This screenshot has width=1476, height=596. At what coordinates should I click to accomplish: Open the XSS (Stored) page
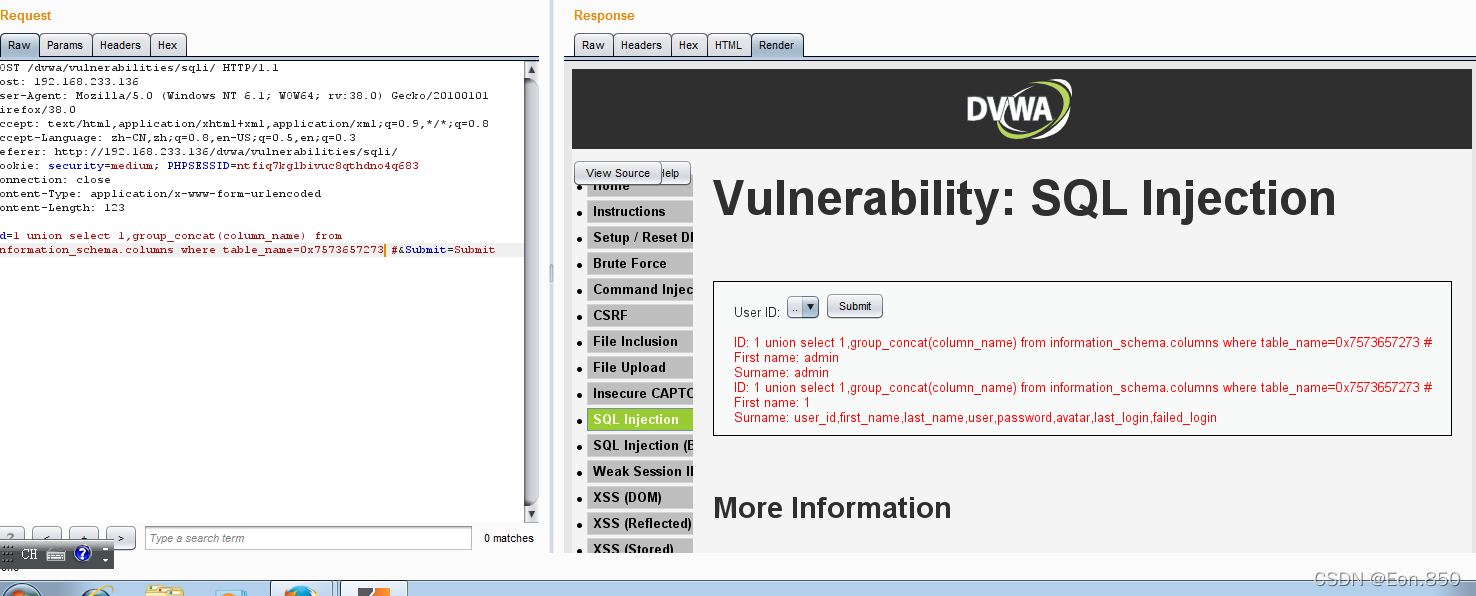coord(640,547)
